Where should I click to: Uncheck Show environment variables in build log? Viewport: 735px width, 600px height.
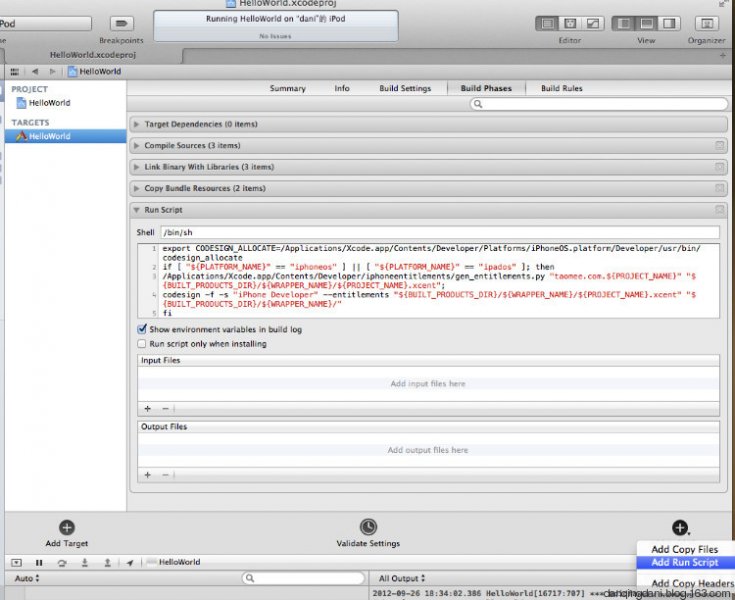click(x=142, y=329)
